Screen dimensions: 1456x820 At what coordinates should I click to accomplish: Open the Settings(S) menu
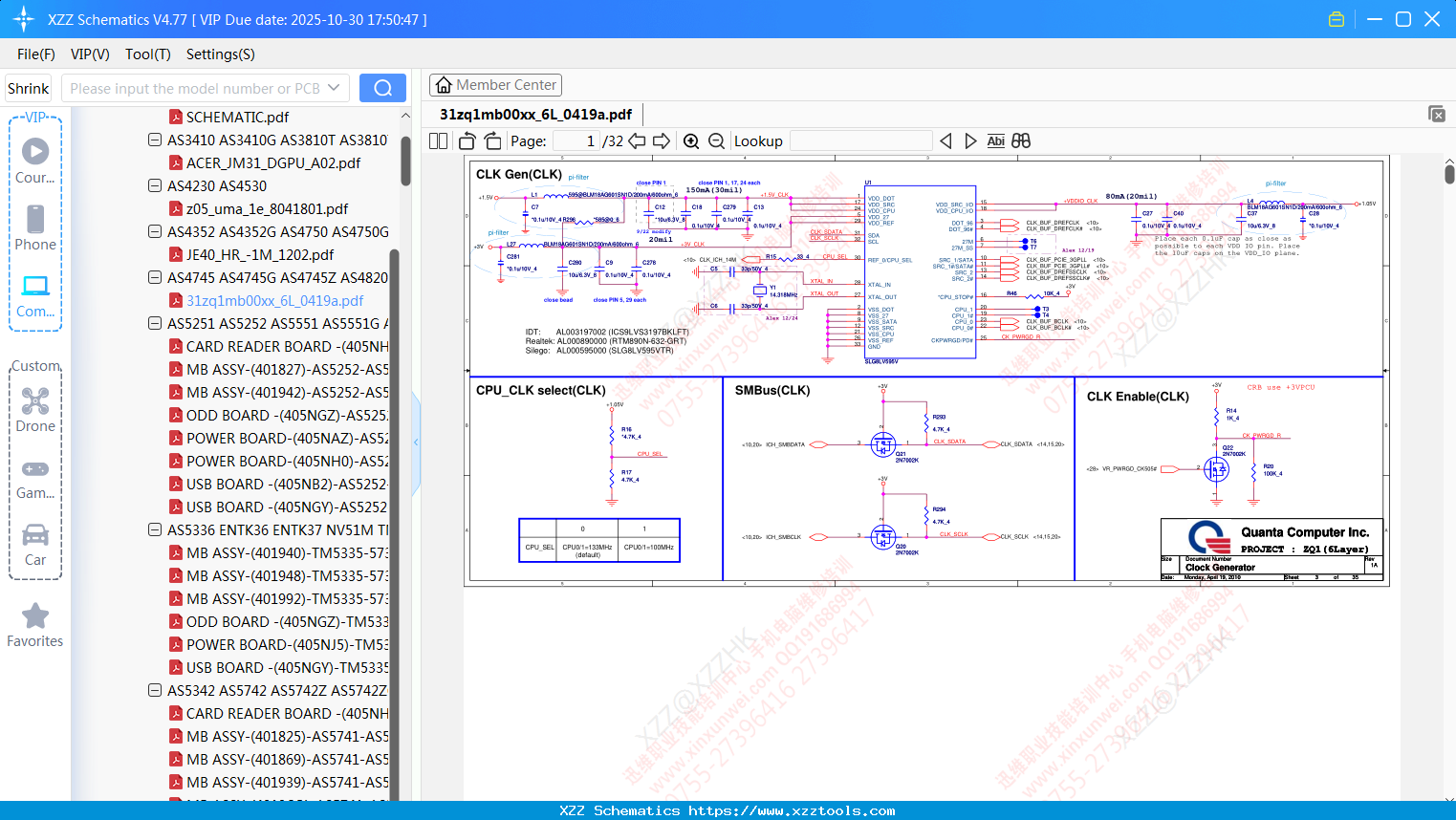(220, 54)
